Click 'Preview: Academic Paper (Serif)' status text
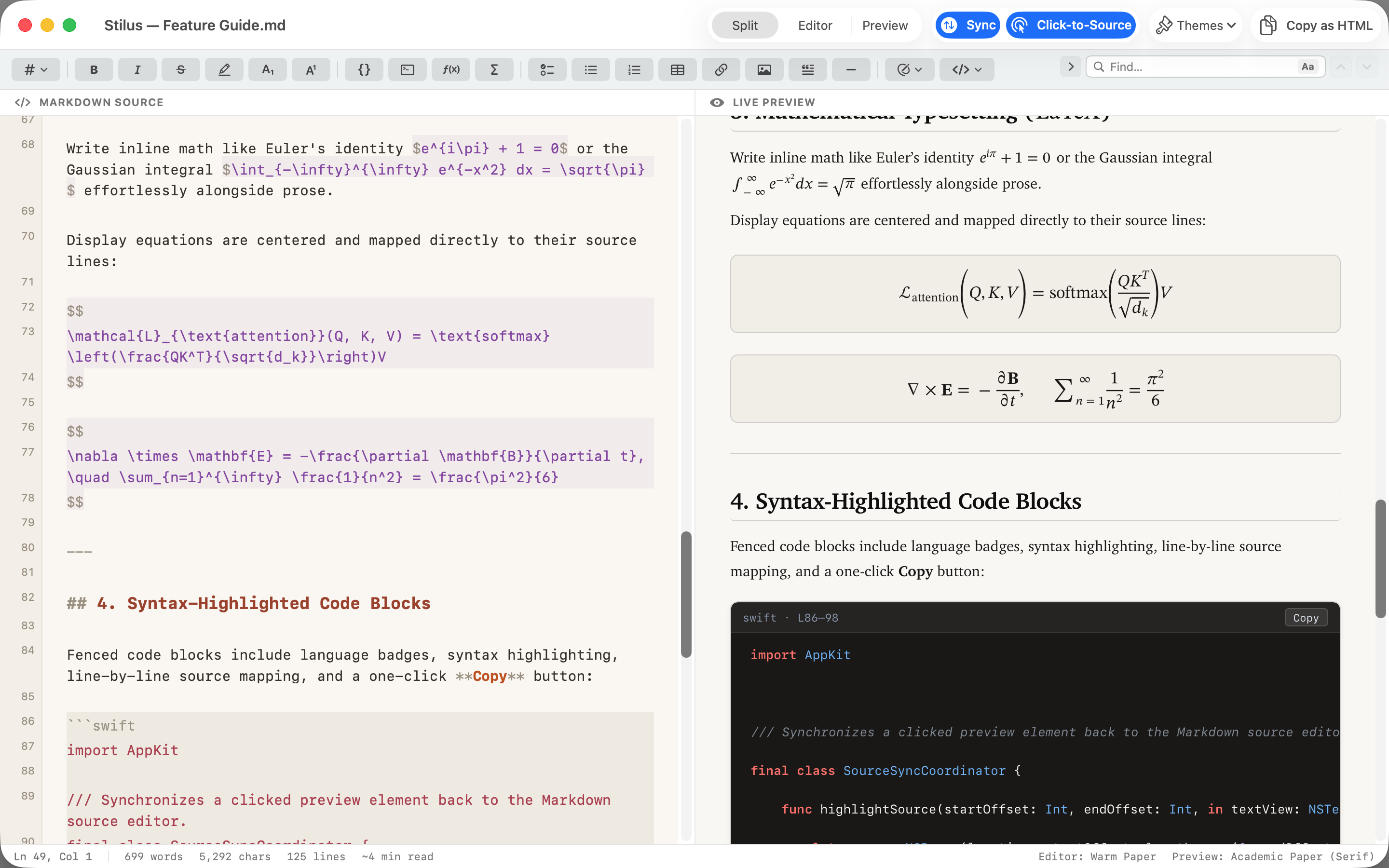 pyautogui.click(x=1273, y=856)
